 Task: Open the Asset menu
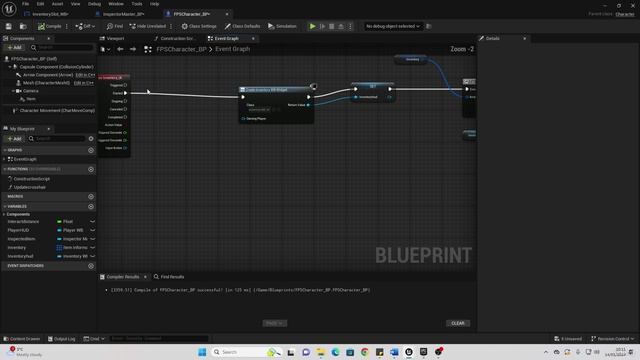57,4
